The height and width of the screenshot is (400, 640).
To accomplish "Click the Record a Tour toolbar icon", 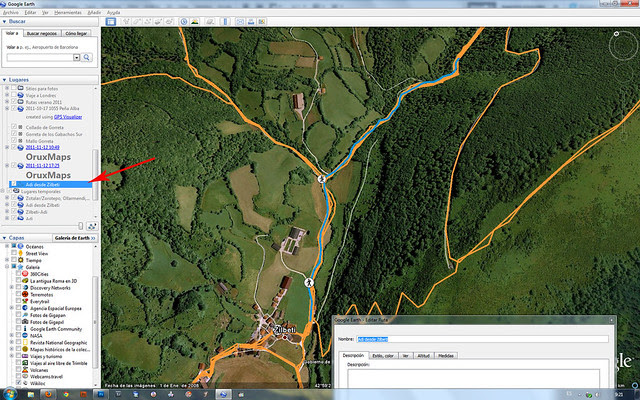I will [169, 22].
